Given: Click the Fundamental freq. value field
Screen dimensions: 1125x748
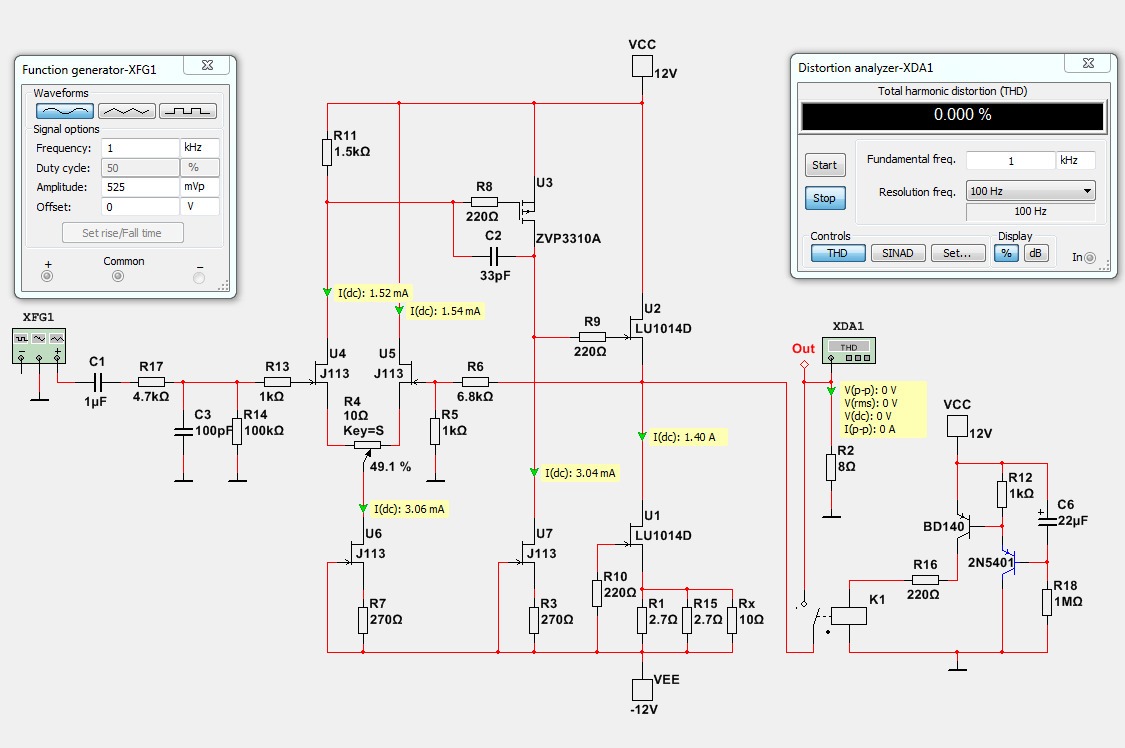Looking at the screenshot, I should (1010, 160).
